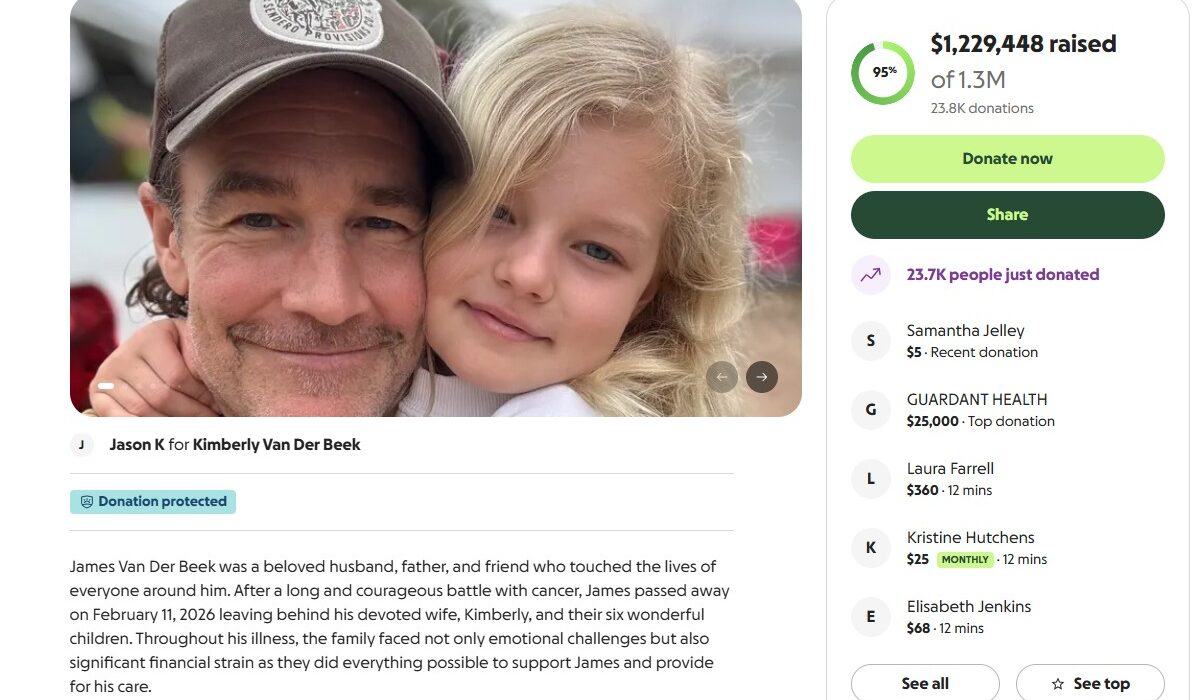Open the main fundraiser photo

(435, 200)
